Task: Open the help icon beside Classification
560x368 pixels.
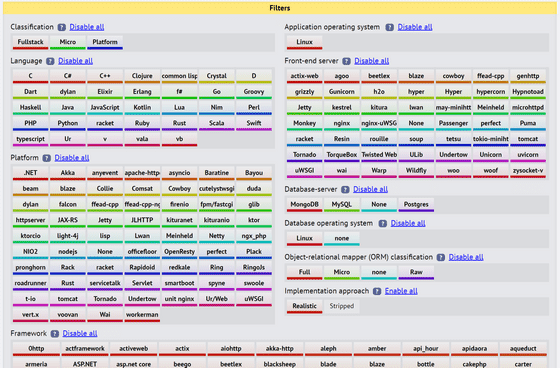Action: click(62, 27)
